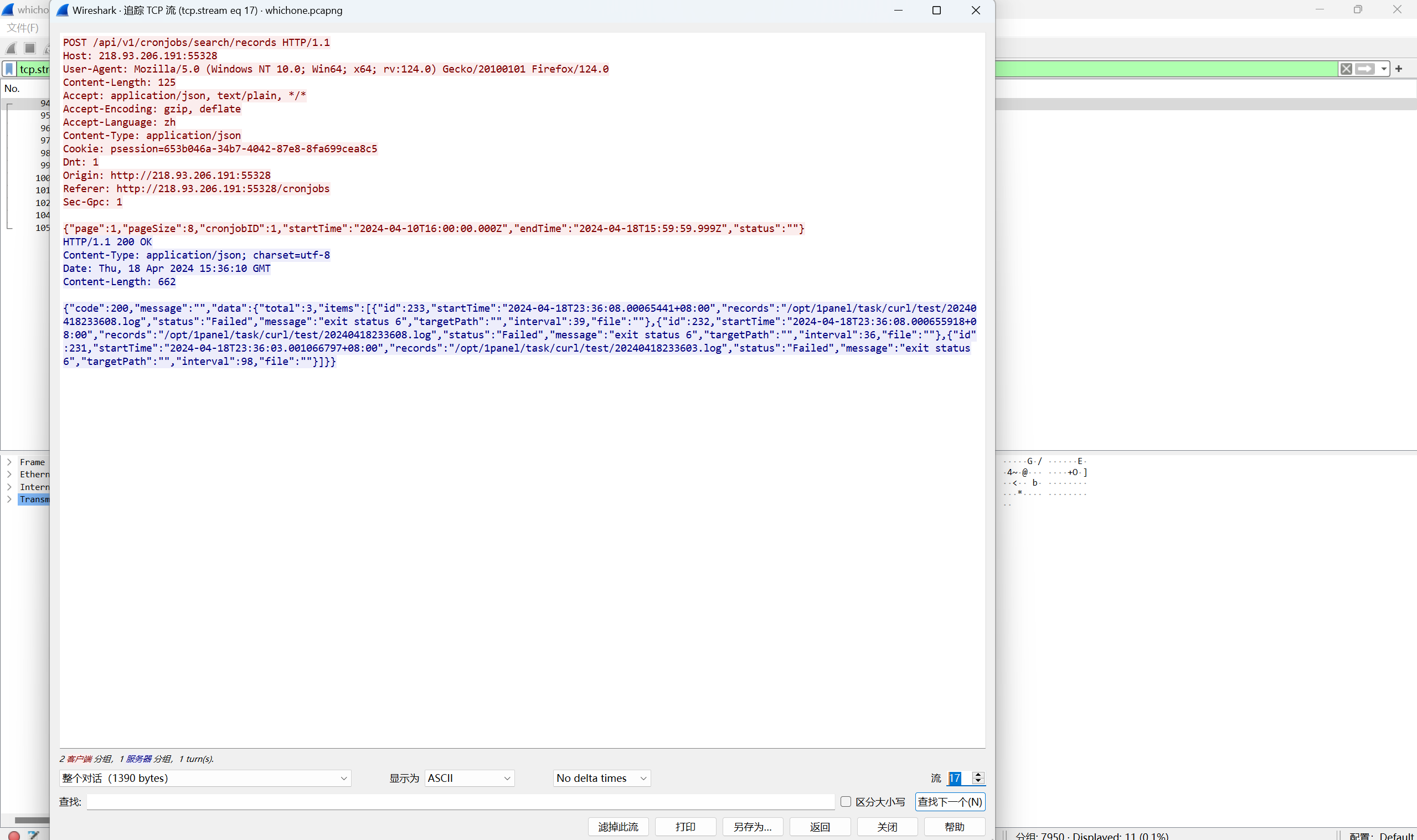Click Wireshark fin icon in Follow TCP Stream title
The image size is (1417, 840).
coord(63,10)
